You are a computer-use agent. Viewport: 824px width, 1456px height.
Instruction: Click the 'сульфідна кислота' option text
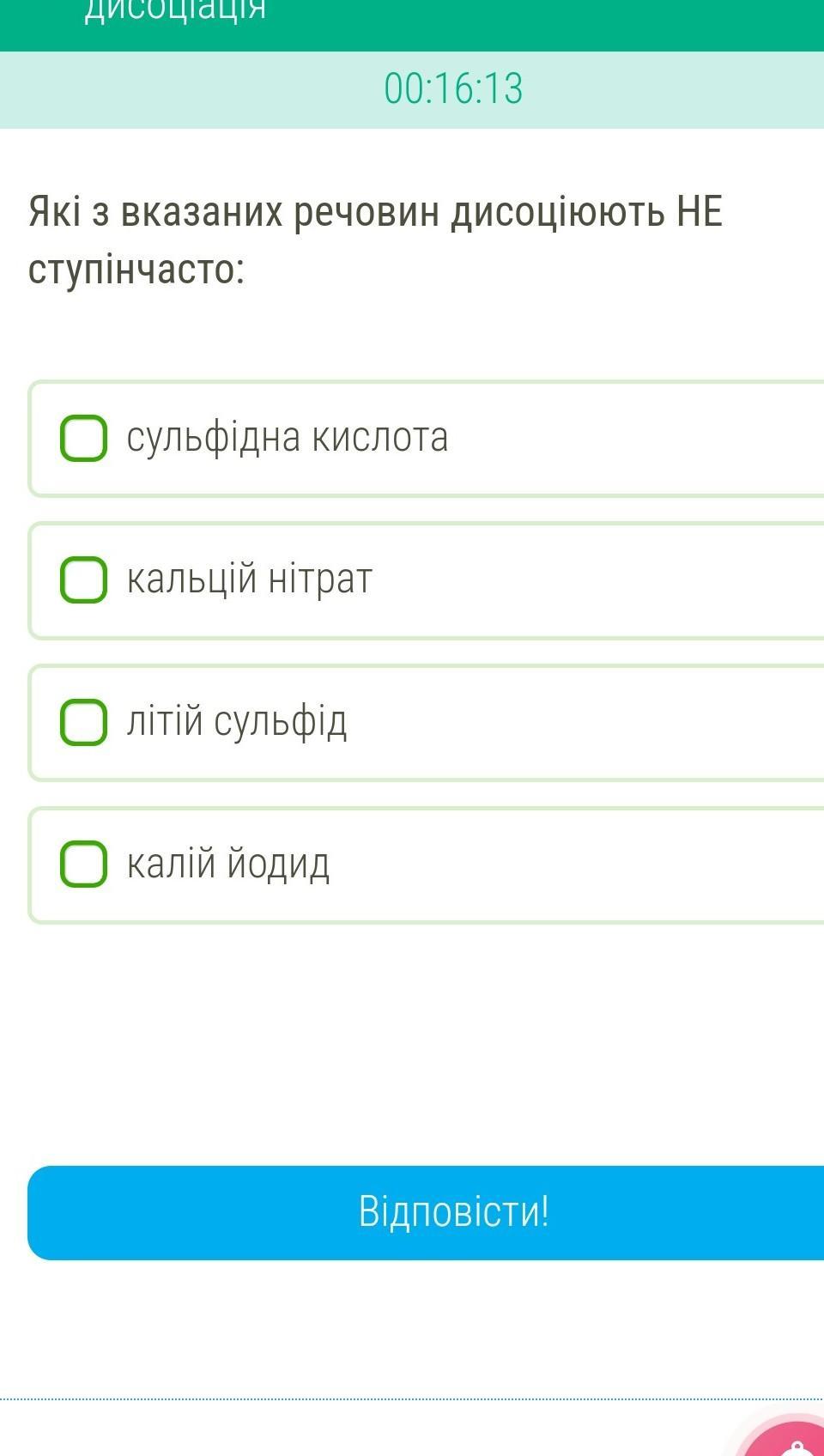pos(288,438)
